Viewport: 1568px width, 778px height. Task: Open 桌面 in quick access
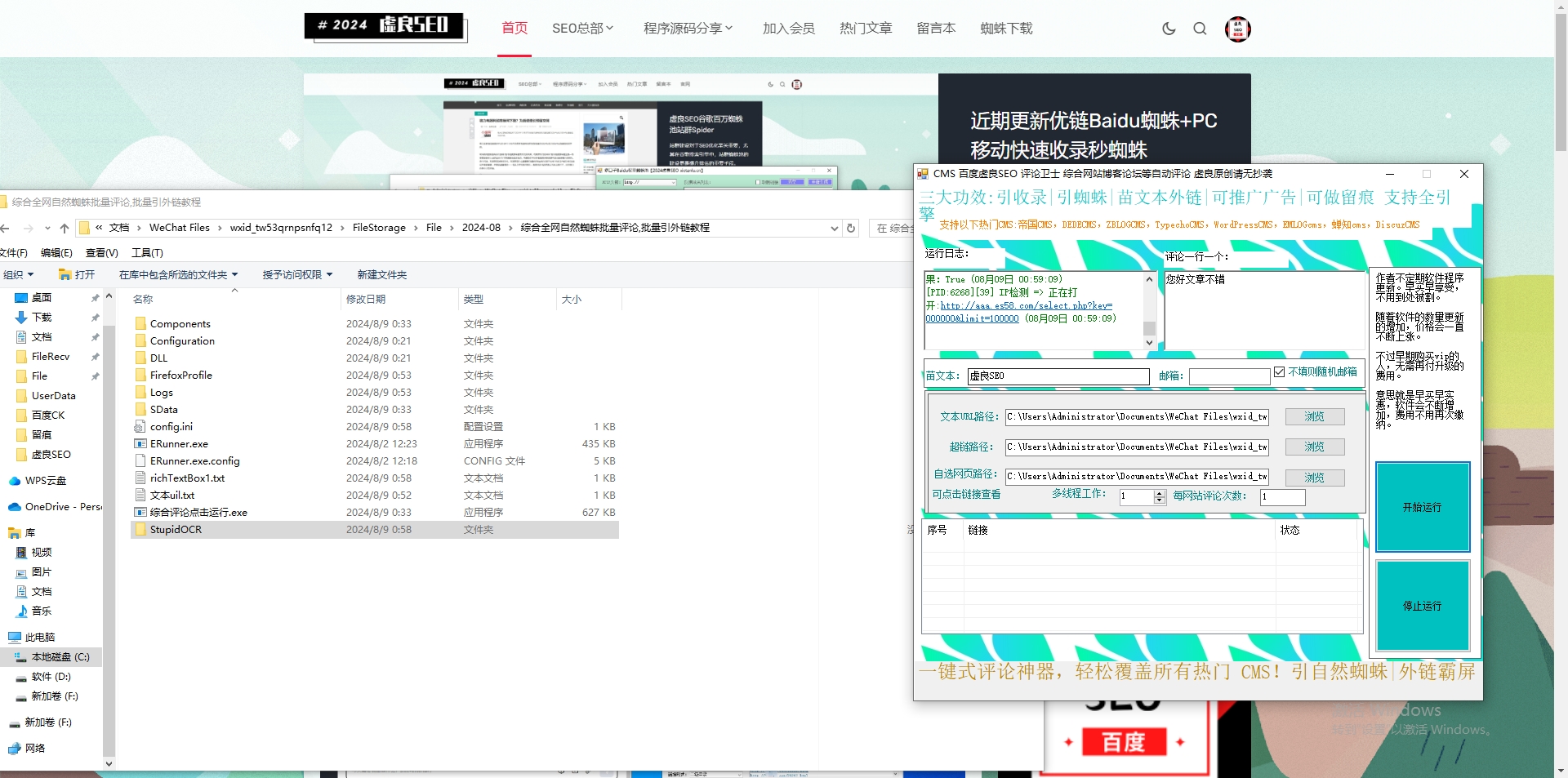point(42,298)
